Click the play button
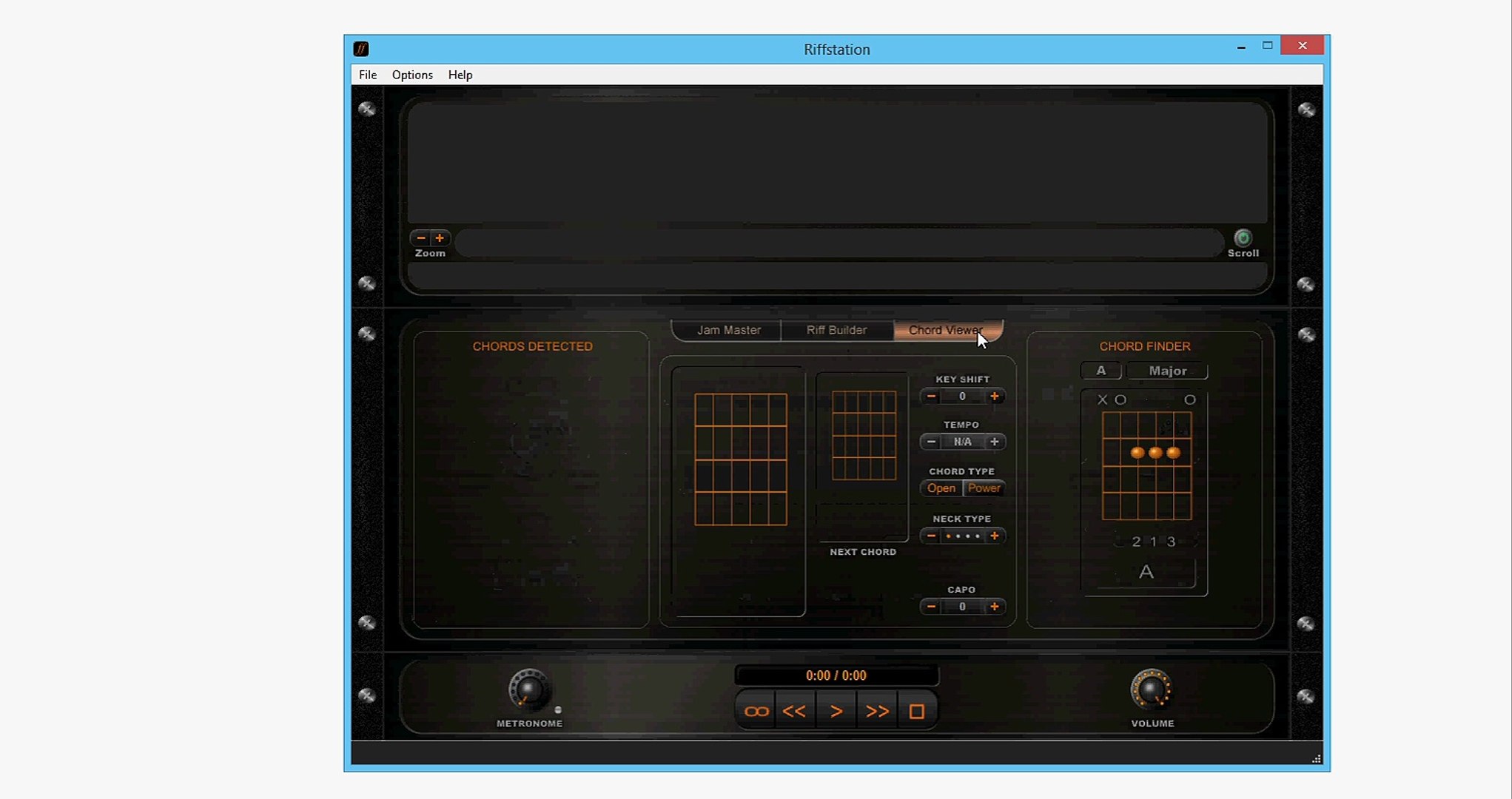The width and height of the screenshot is (1512, 799). pyautogui.click(x=836, y=711)
